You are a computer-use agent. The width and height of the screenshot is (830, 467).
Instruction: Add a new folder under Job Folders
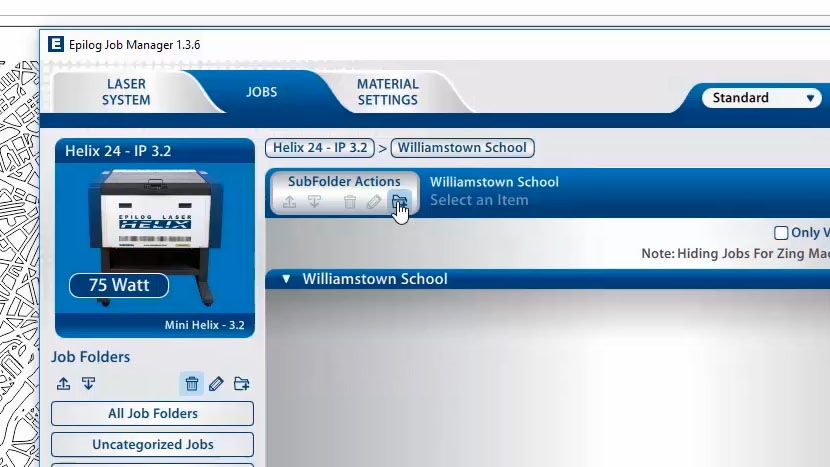(241, 384)
